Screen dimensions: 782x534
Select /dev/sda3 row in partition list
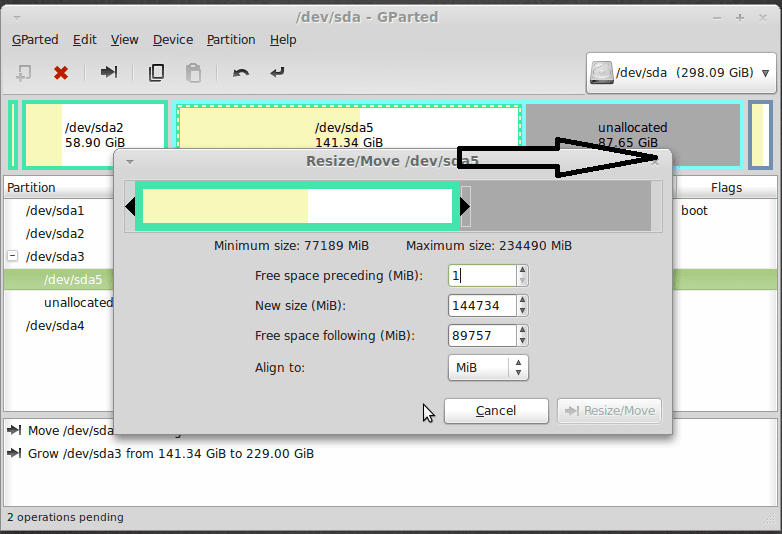pyautogui.click(x=55, y=257)
